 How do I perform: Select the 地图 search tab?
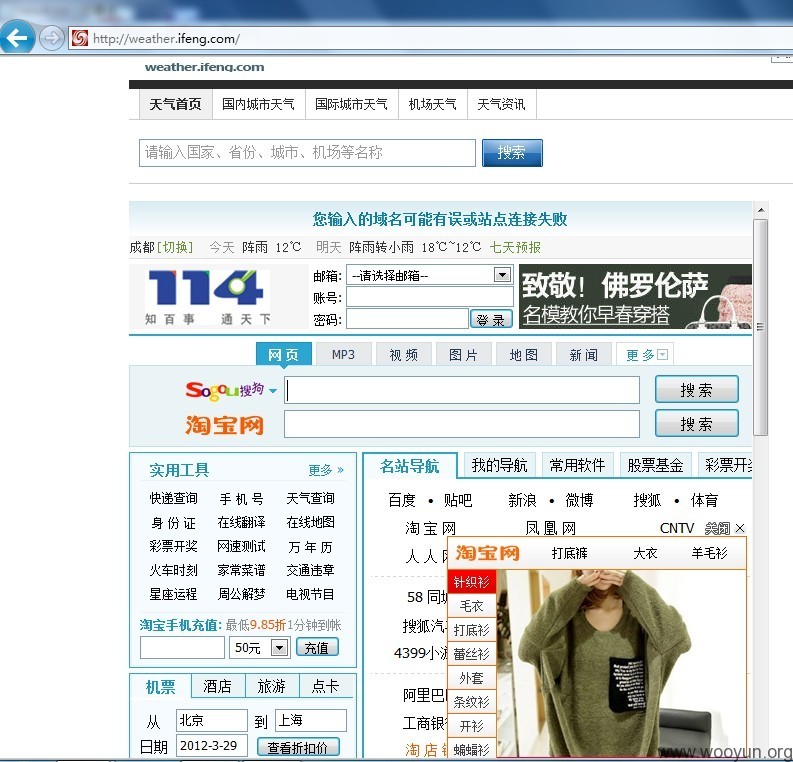coord(523,354)
